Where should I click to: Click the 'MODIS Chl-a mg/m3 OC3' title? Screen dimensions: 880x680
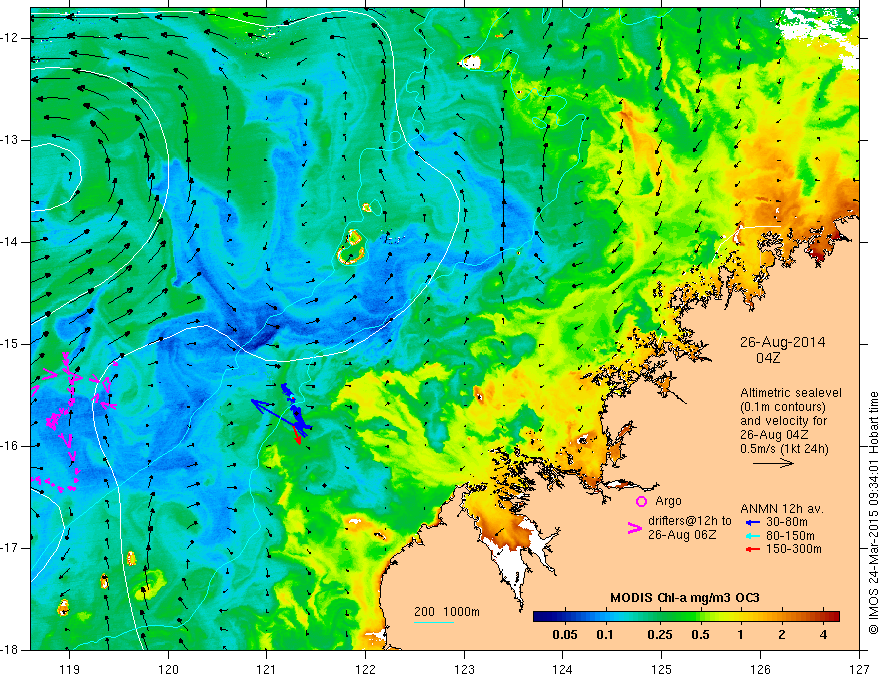[x=685, y=598]
